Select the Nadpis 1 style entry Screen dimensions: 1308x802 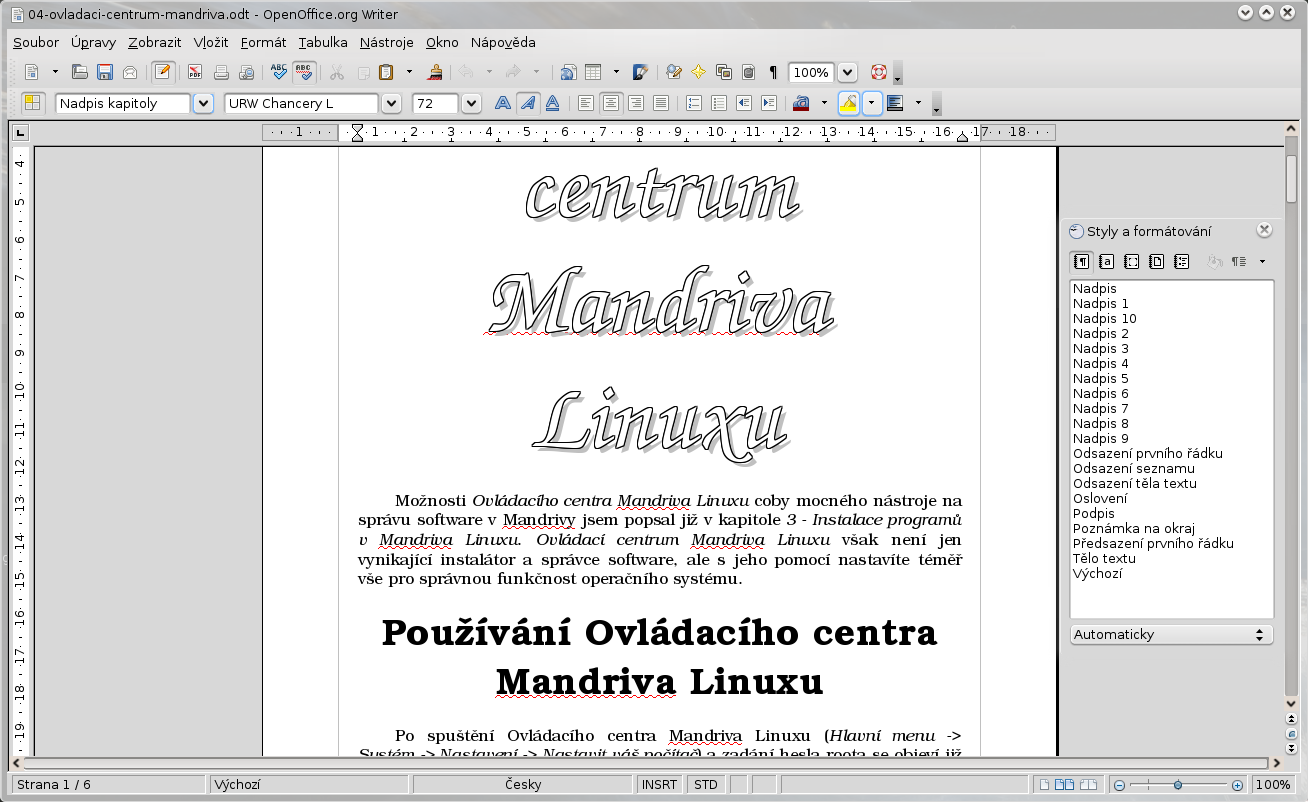pyautogui.click(x=1101, y=303)
